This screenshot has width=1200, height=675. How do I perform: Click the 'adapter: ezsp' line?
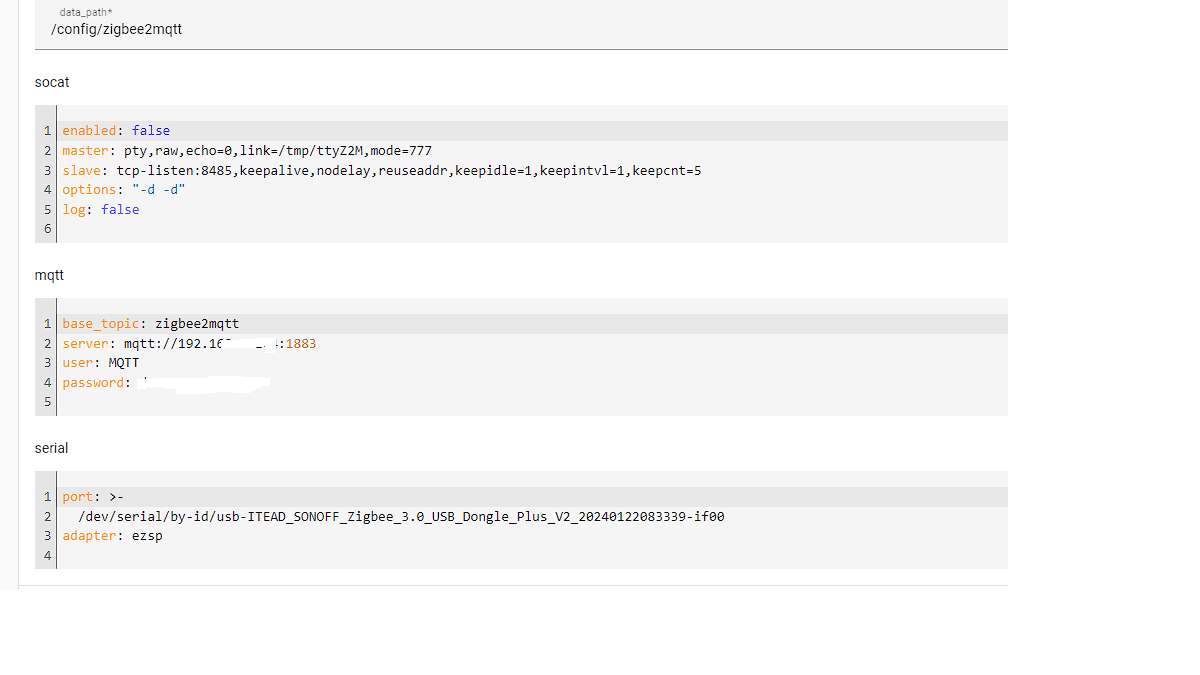click(x=112, y=536)
